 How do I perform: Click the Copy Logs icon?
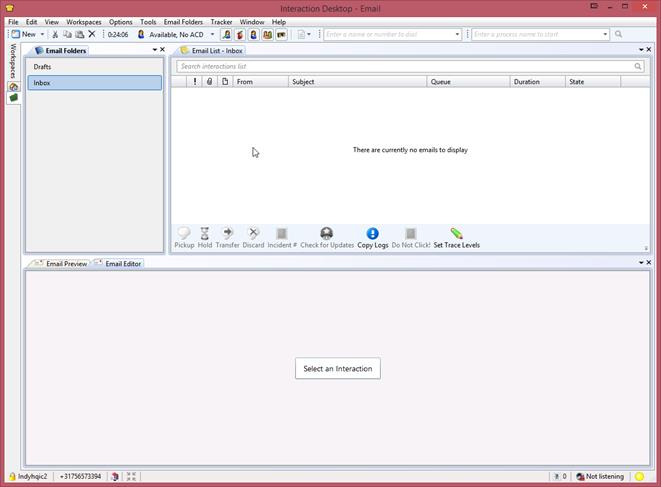click(372, 234)
